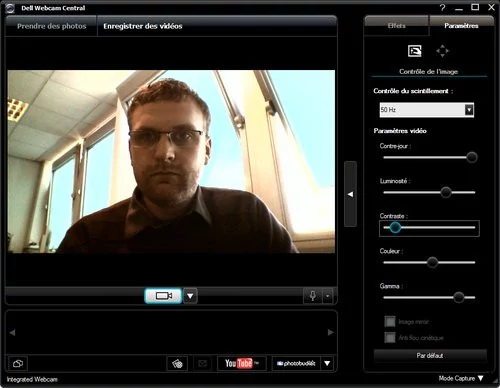Show next thumbnails with the right arrow
The height and width of the screenshot is (388, 500).
tap(330, 332)
